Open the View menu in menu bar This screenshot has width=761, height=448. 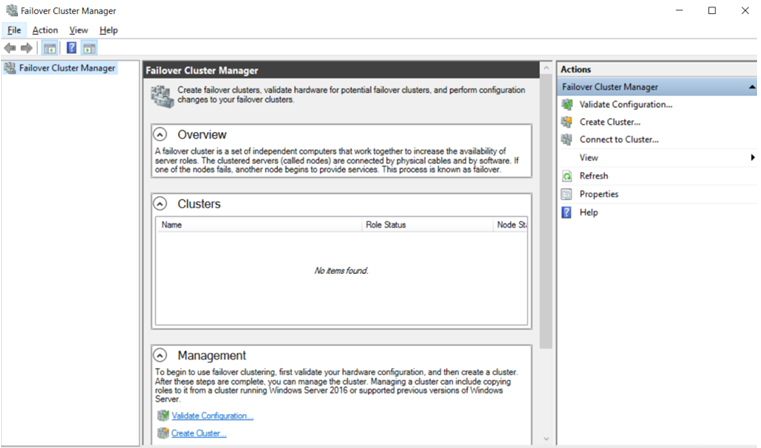pyautogui.click(x=79, y=30)
